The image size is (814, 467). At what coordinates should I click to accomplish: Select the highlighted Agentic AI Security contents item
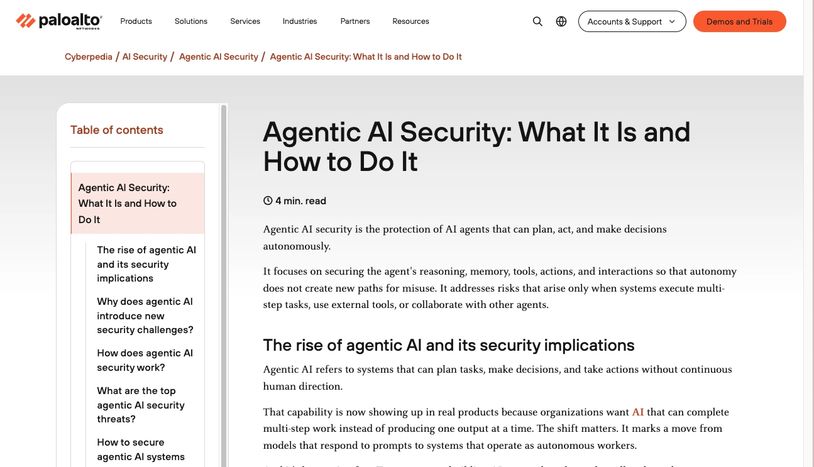[x=138, y=203]
